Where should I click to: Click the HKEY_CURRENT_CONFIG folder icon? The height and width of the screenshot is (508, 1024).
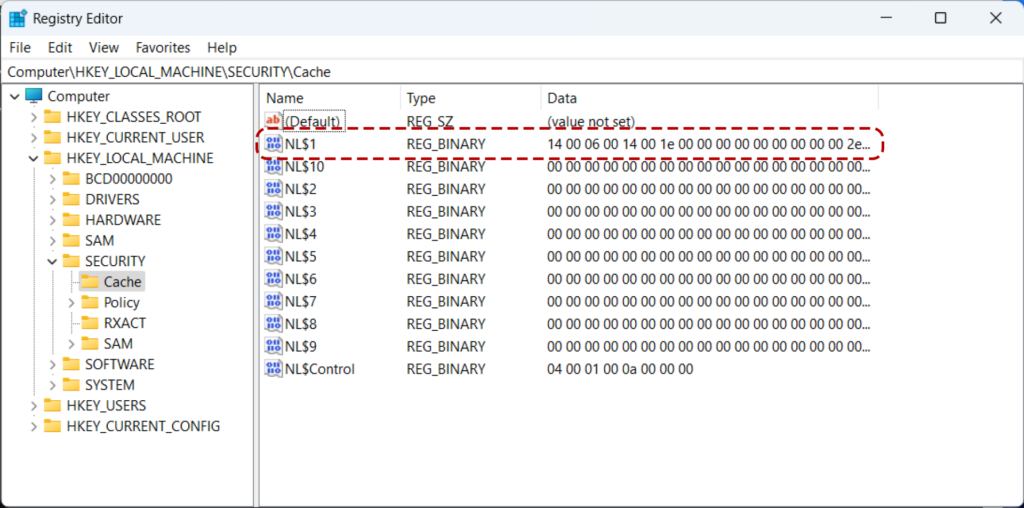(x=52, y=426)
